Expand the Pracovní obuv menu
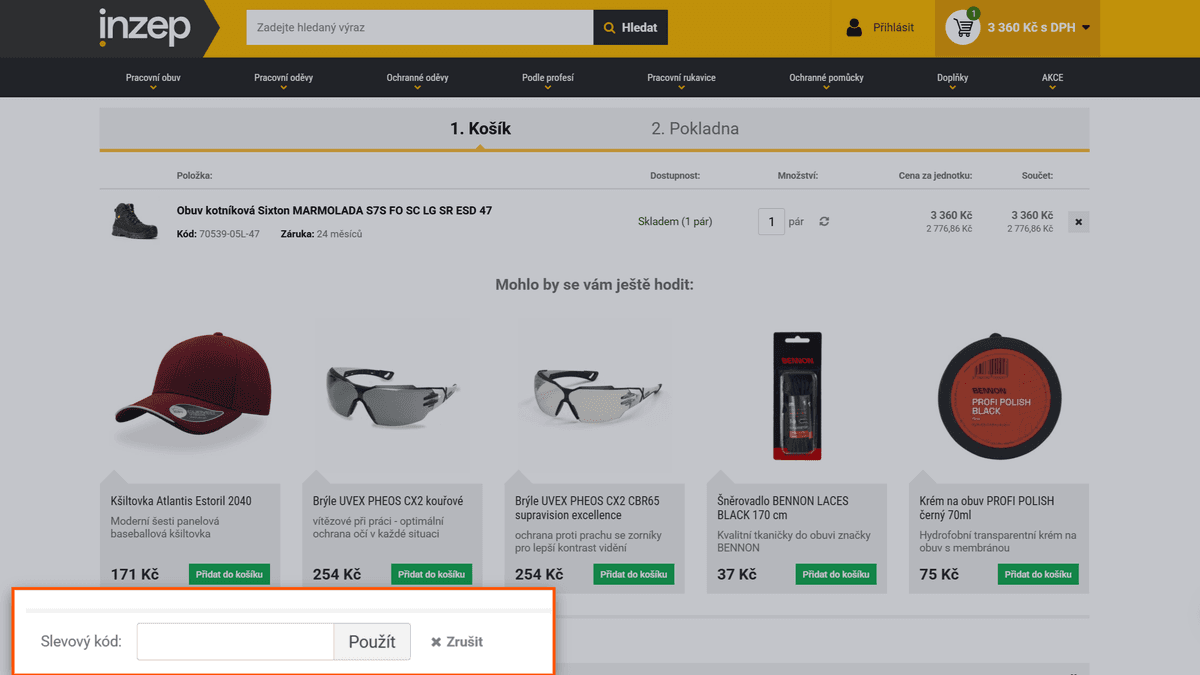This screenshot has height=675, width=1200. point(153,78)
